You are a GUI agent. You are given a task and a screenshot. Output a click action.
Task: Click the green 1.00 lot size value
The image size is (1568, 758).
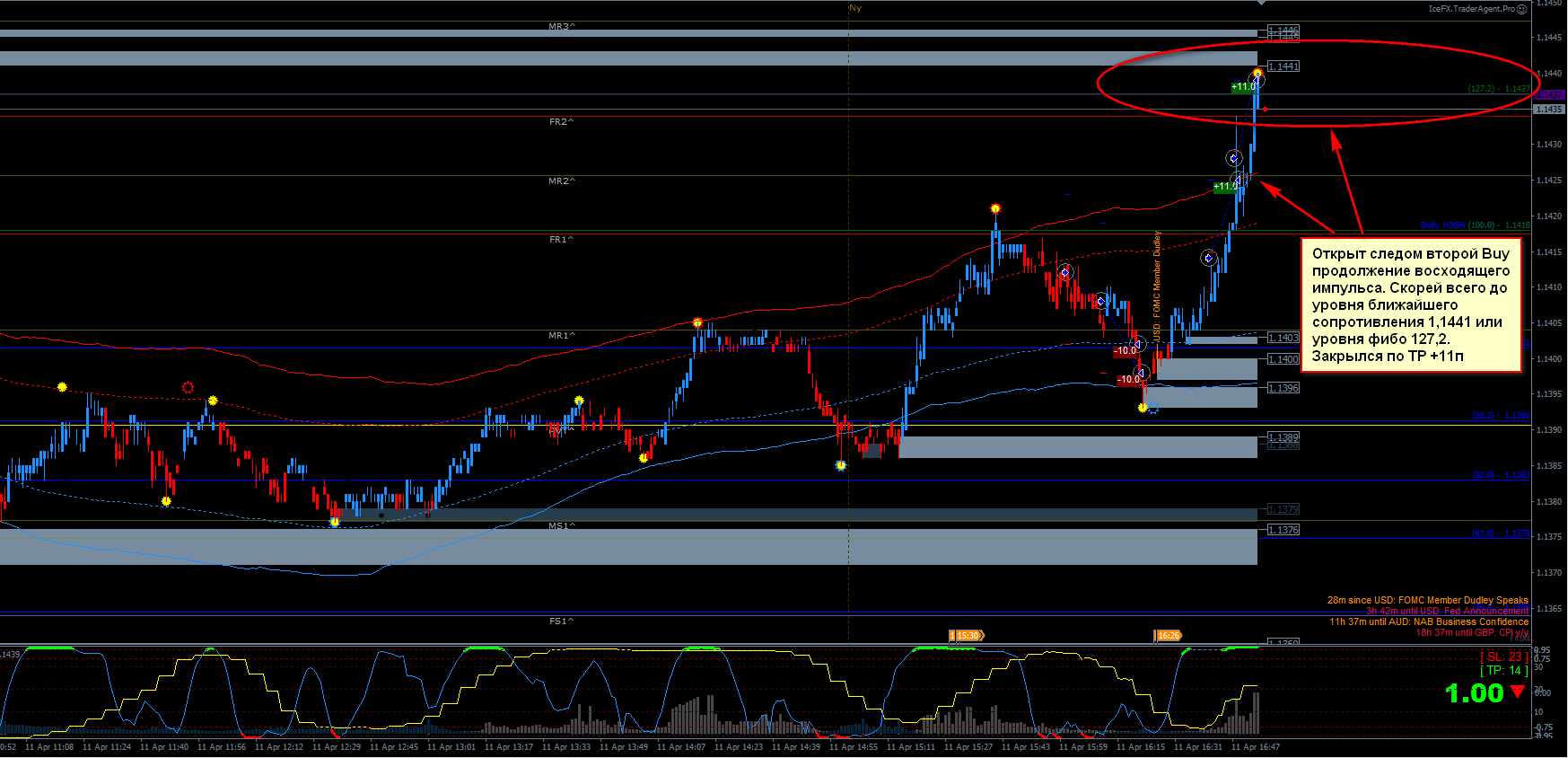[1474, 693]
